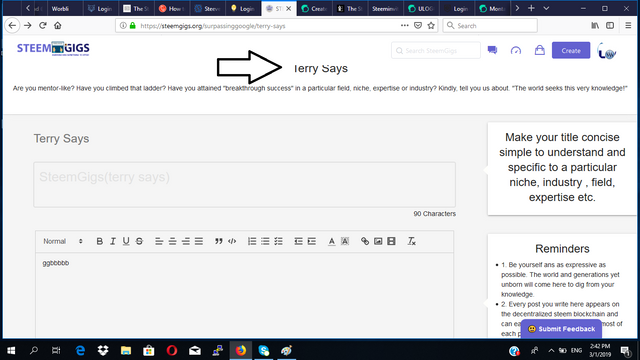Open list all tabs dropdown
This screenshot has width=640, height=360.
point(546,8)
